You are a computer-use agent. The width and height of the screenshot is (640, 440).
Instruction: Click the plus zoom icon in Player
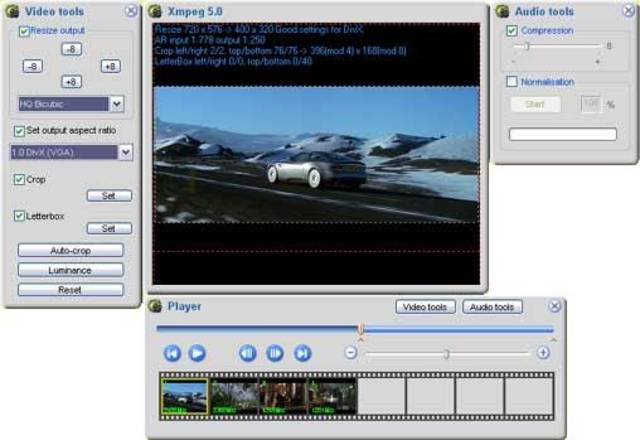pos(543,353)
